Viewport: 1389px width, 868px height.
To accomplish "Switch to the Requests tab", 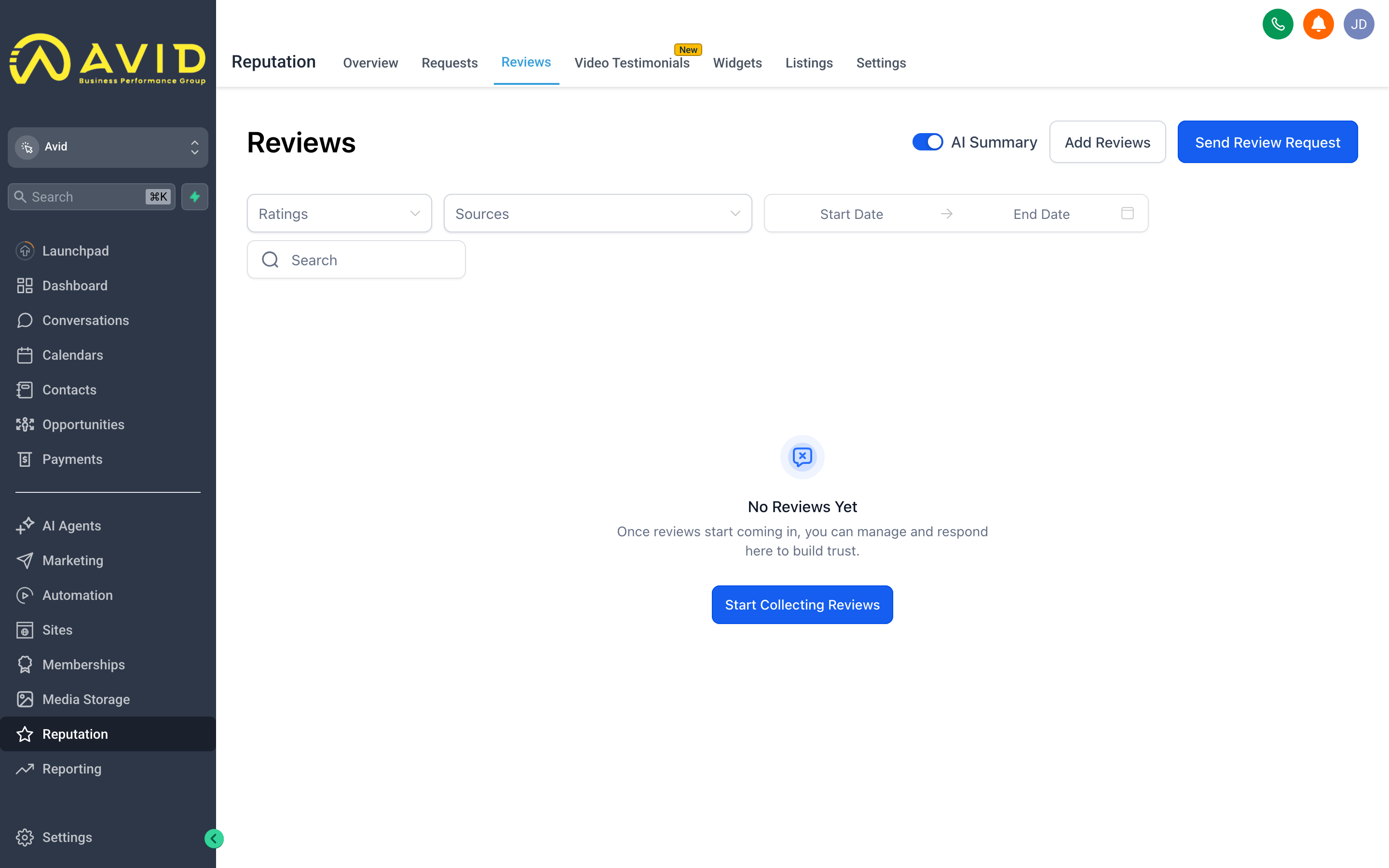I will 449,63.
